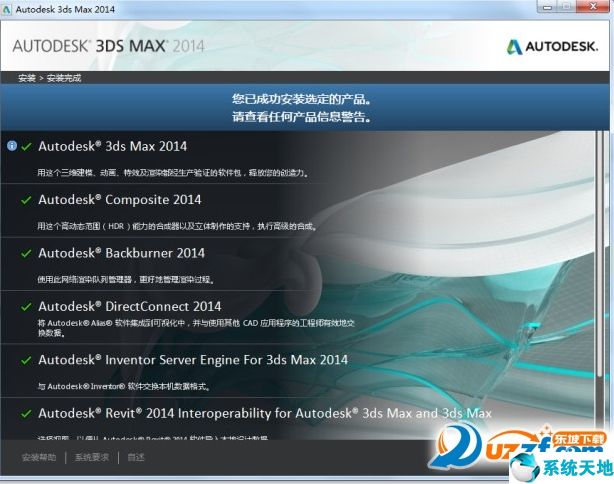This screenshot has height=484, width=614.
Task: Click the green checkmark for Autodesk 3ds Max 2014
Action: [x=26, y=147]
